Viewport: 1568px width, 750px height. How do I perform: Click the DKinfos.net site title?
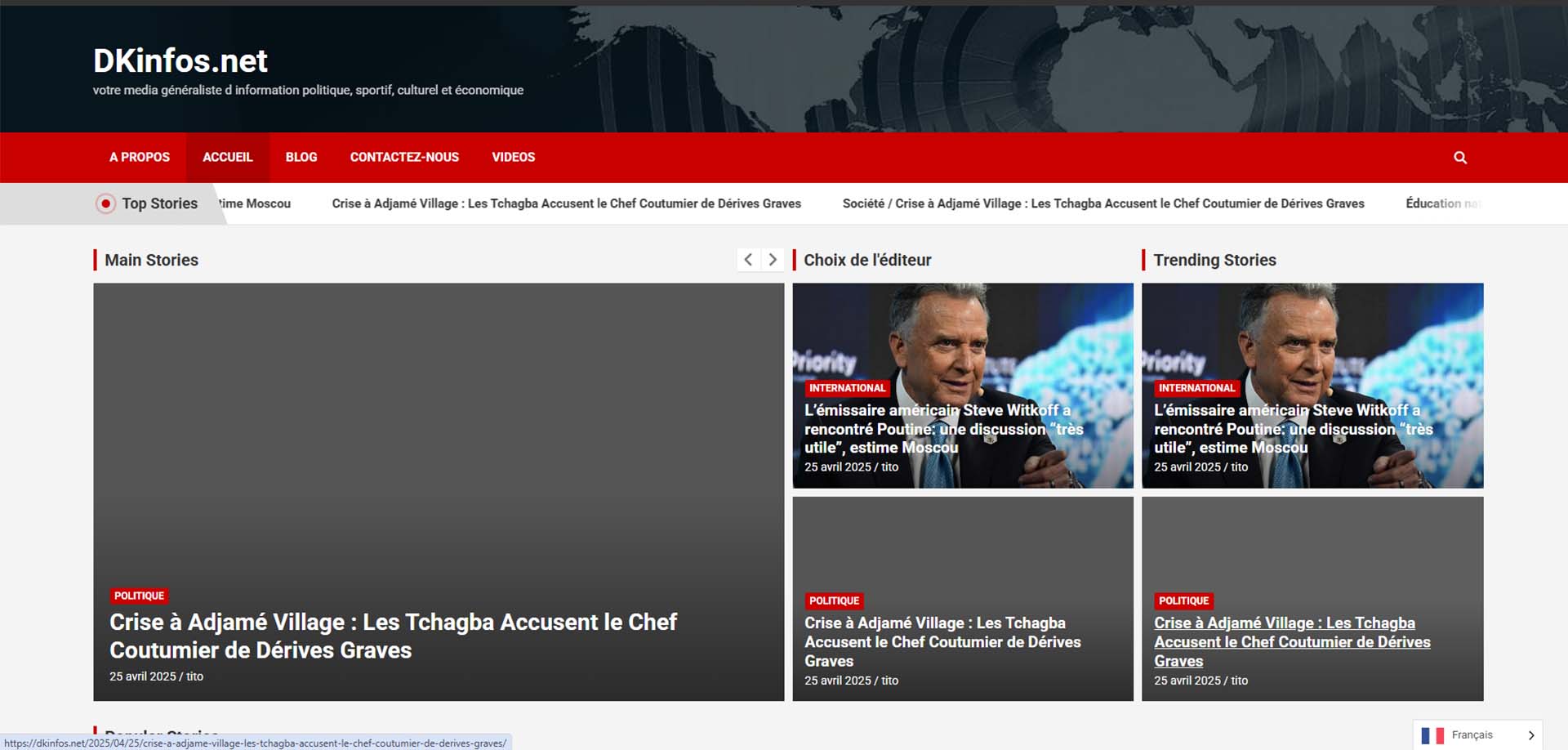tap(180, 60)
